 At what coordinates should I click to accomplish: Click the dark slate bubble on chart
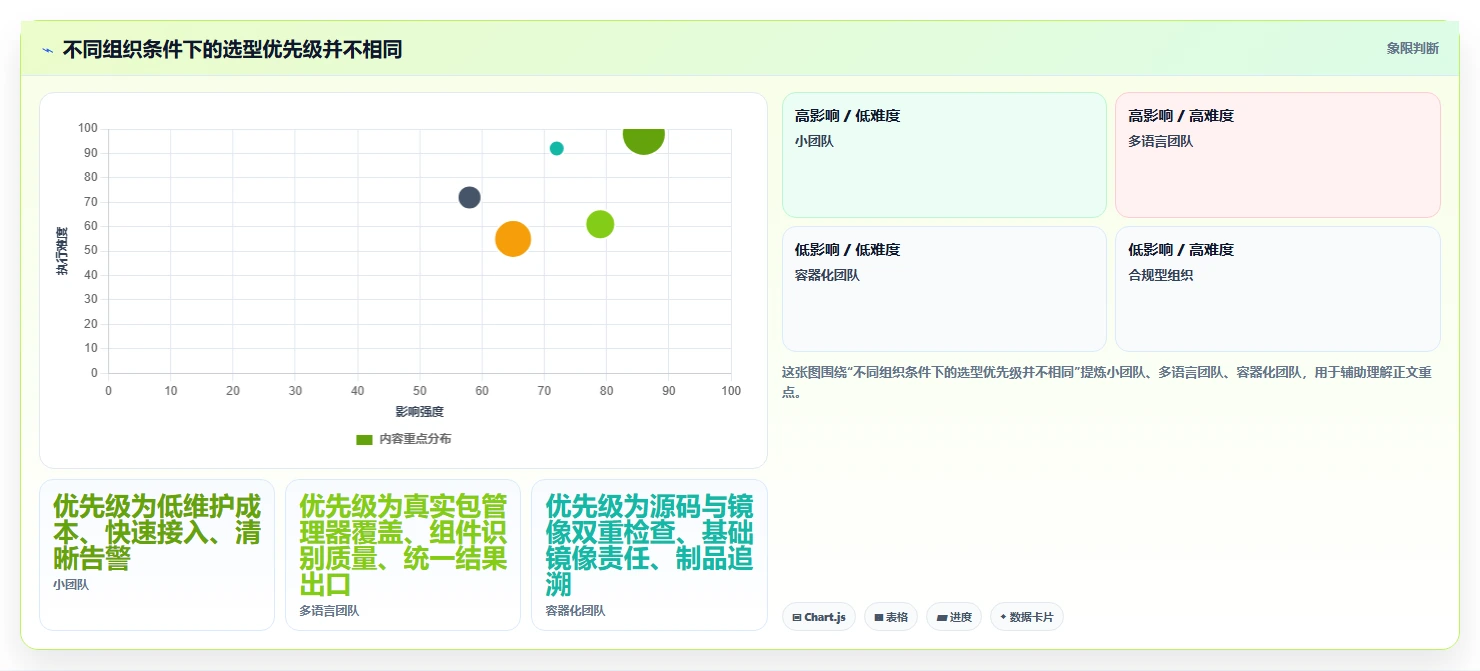[470, 197]
